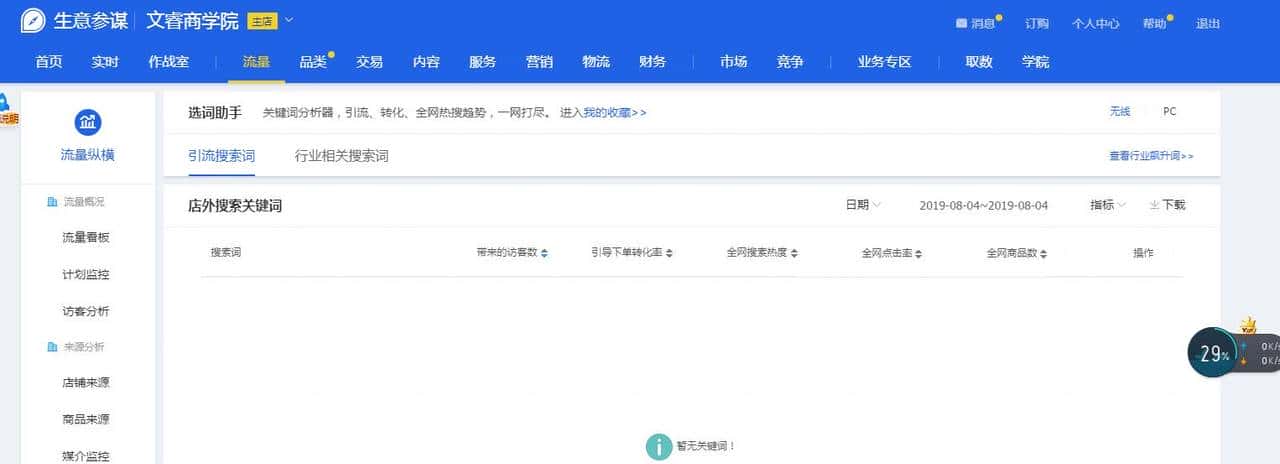
Task: Open the 取数 nav item
Action: (979, 62)
